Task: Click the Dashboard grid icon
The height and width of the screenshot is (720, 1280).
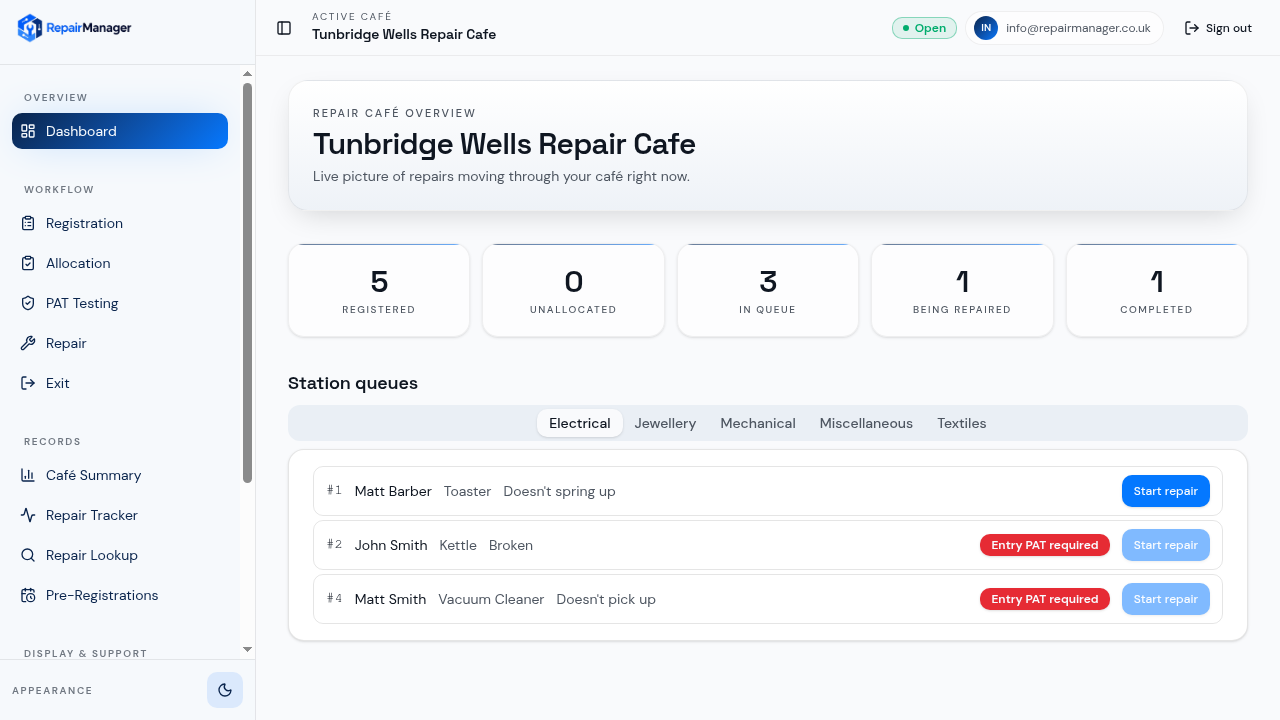Action: pyautogui.click(x=28, y=131)
